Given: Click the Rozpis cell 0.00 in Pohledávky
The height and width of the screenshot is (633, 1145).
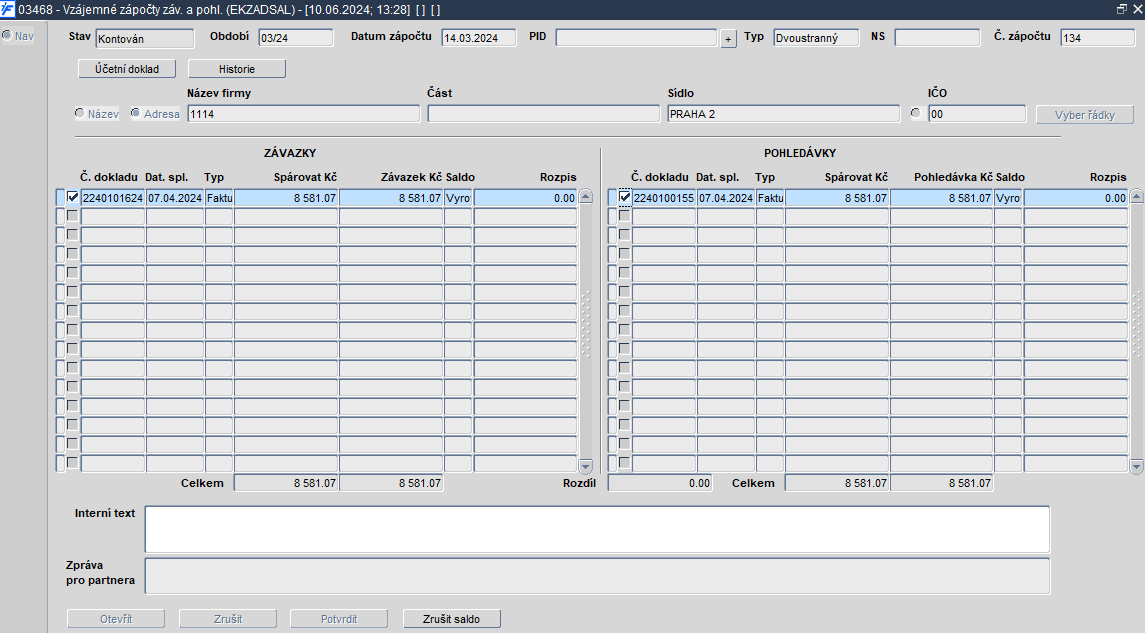Looking at the screenshot, I should pos(1076,198).
